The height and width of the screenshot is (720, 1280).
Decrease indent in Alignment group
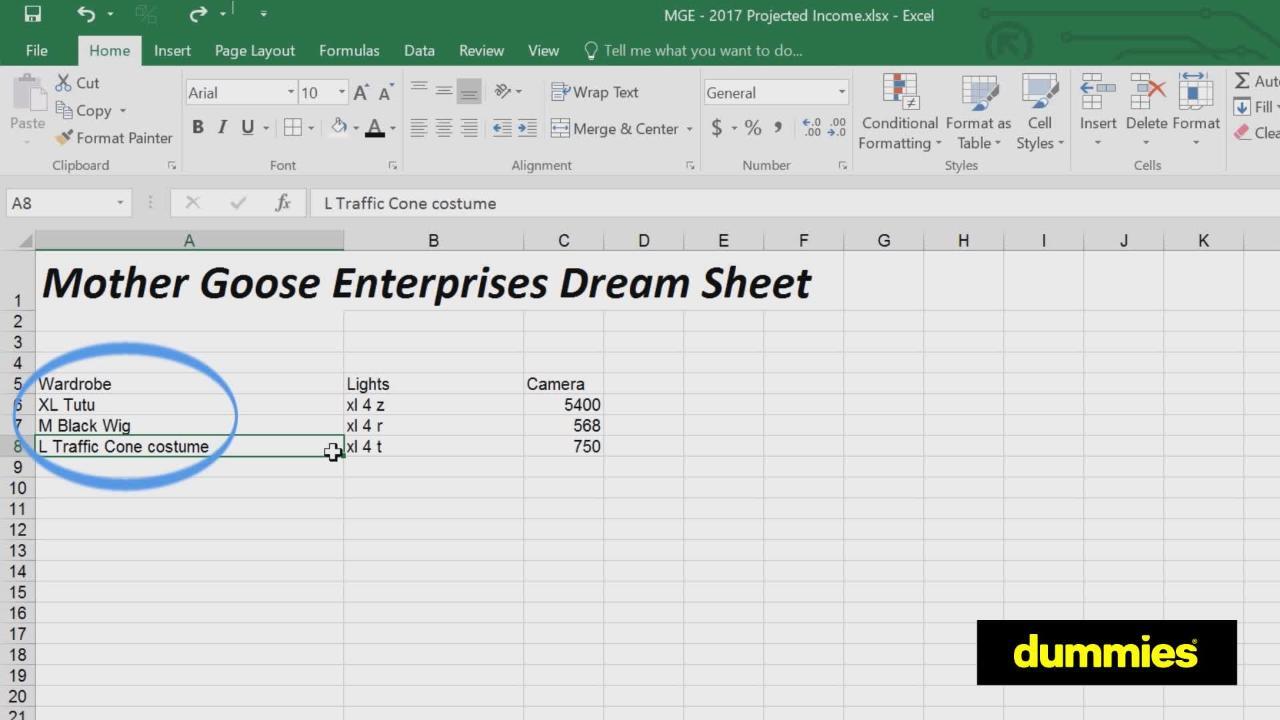(x=502, y=128)
